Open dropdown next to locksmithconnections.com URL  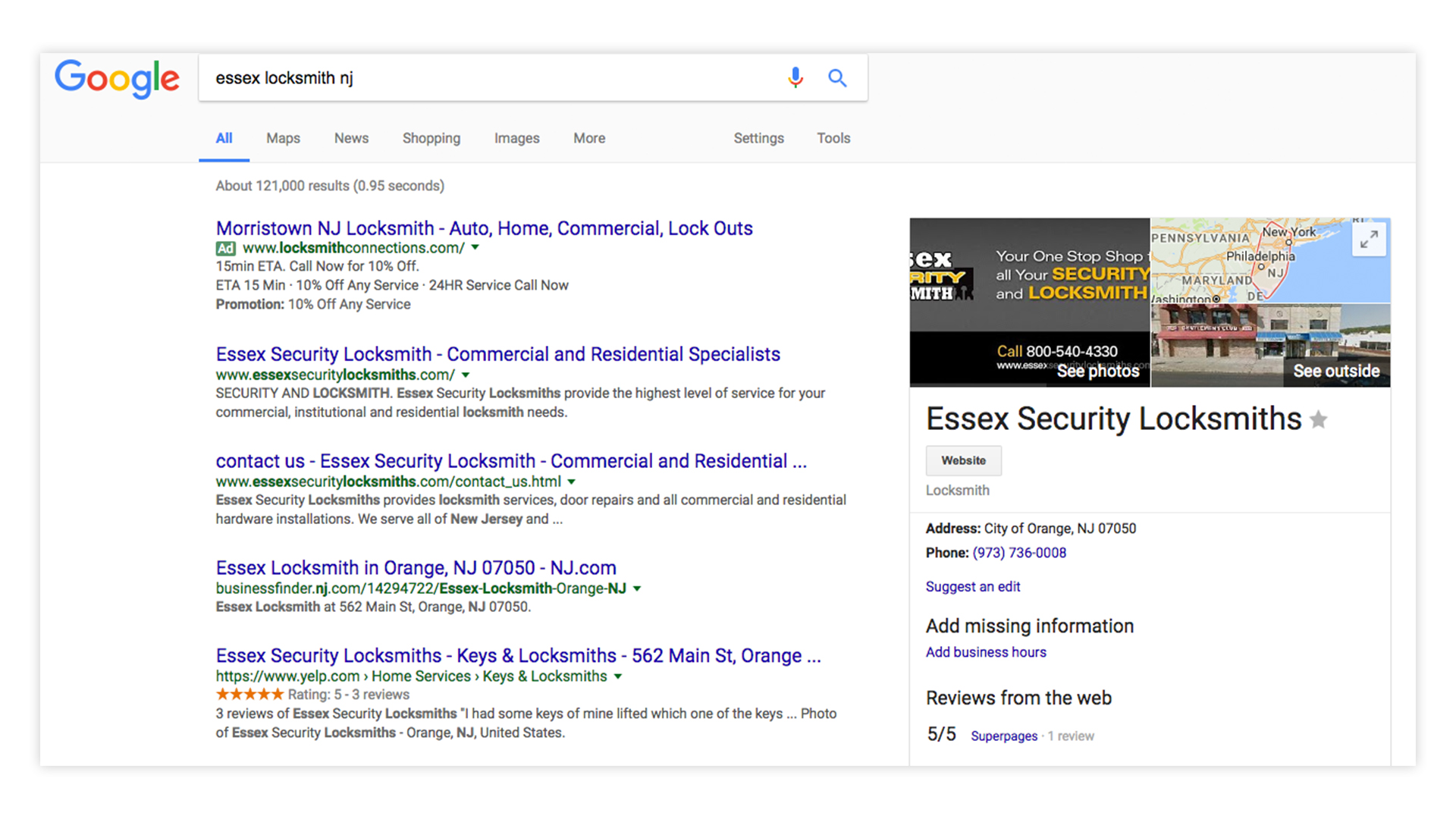(x=475, y=248)
